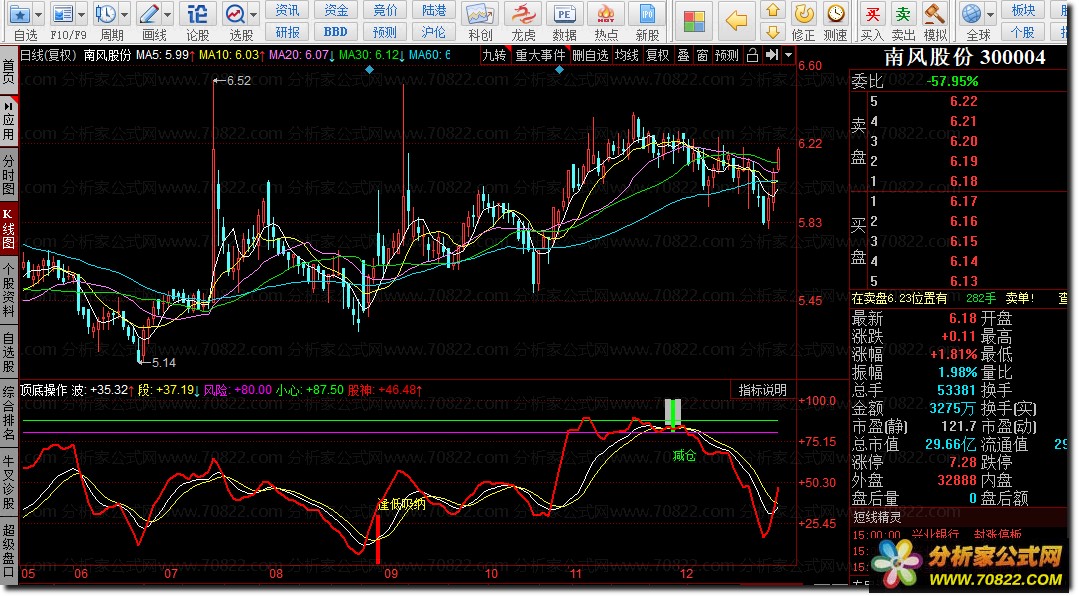
Task: Click 删自选 to remove from watchlist
Action: point(590,56)
